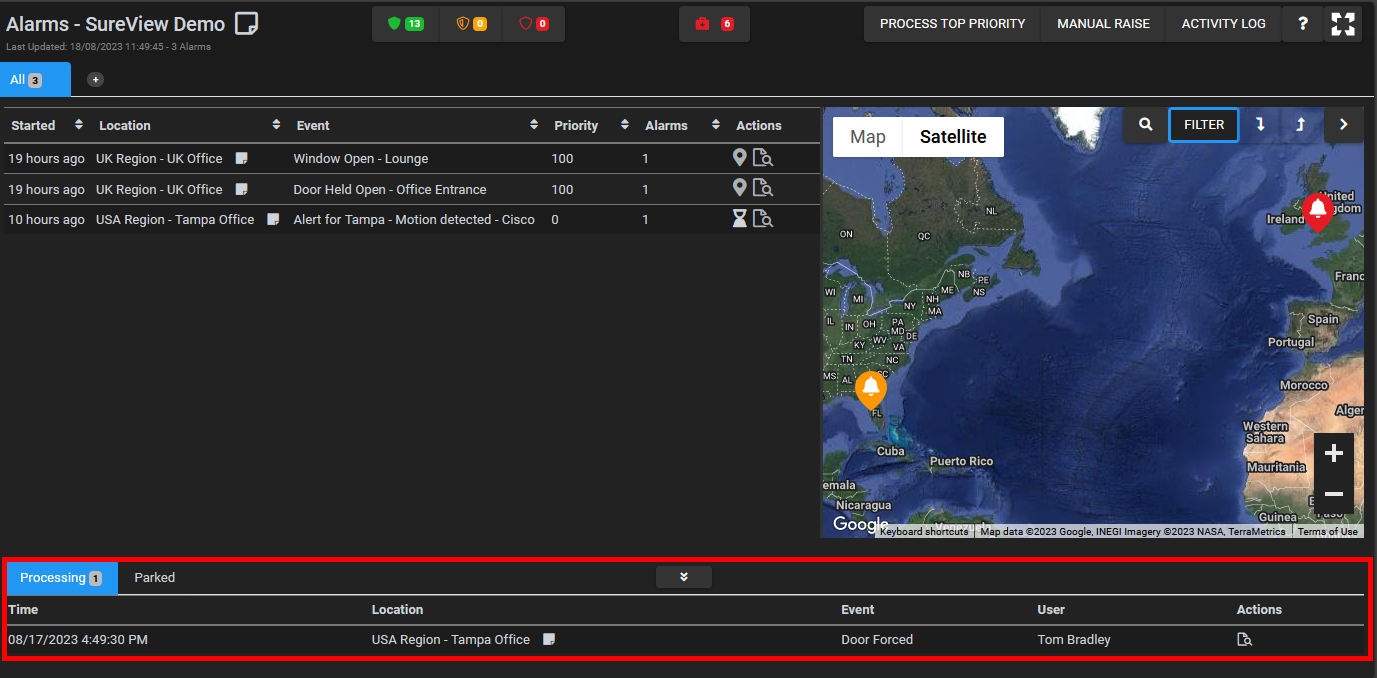1377x678 pixels.
Task: Open the help question mark button
Action: (x=1302, y=24)
